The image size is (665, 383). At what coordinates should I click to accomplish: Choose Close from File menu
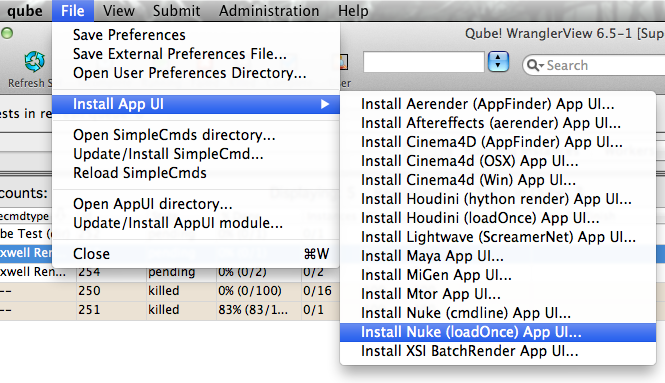coord(196,254)
